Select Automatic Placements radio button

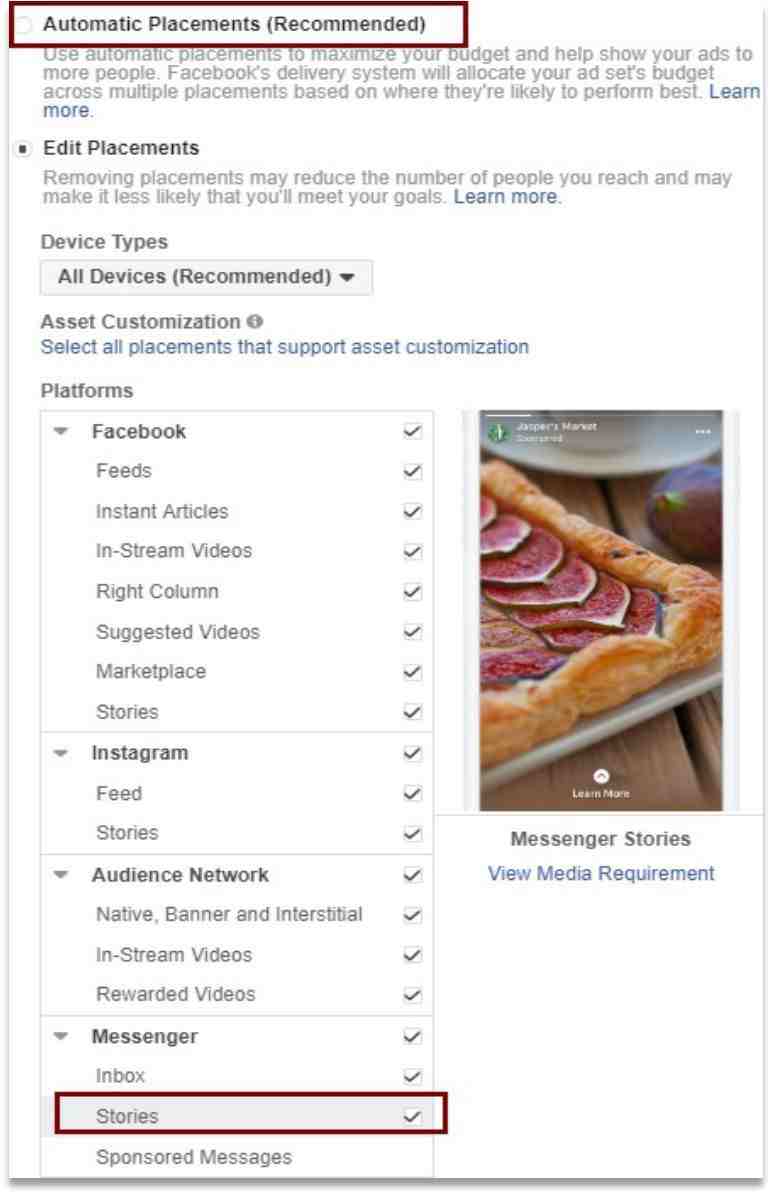(x=24, y=24)
